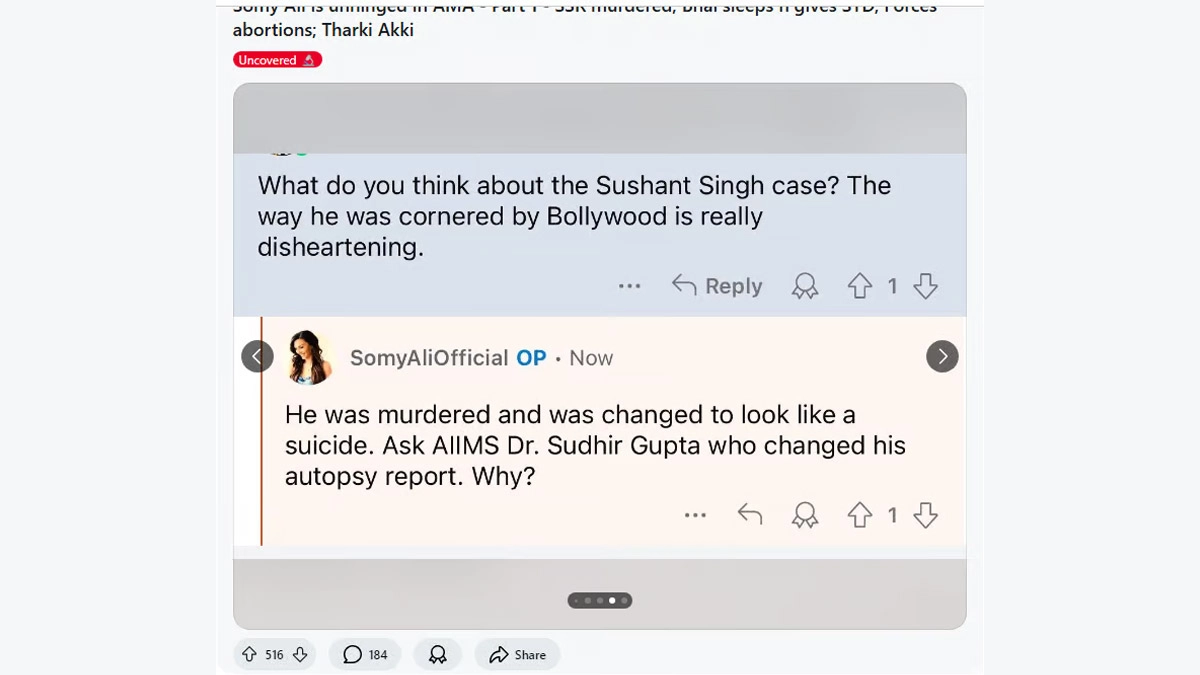Upvote the Sushant Singh question comment

(860, 287)
